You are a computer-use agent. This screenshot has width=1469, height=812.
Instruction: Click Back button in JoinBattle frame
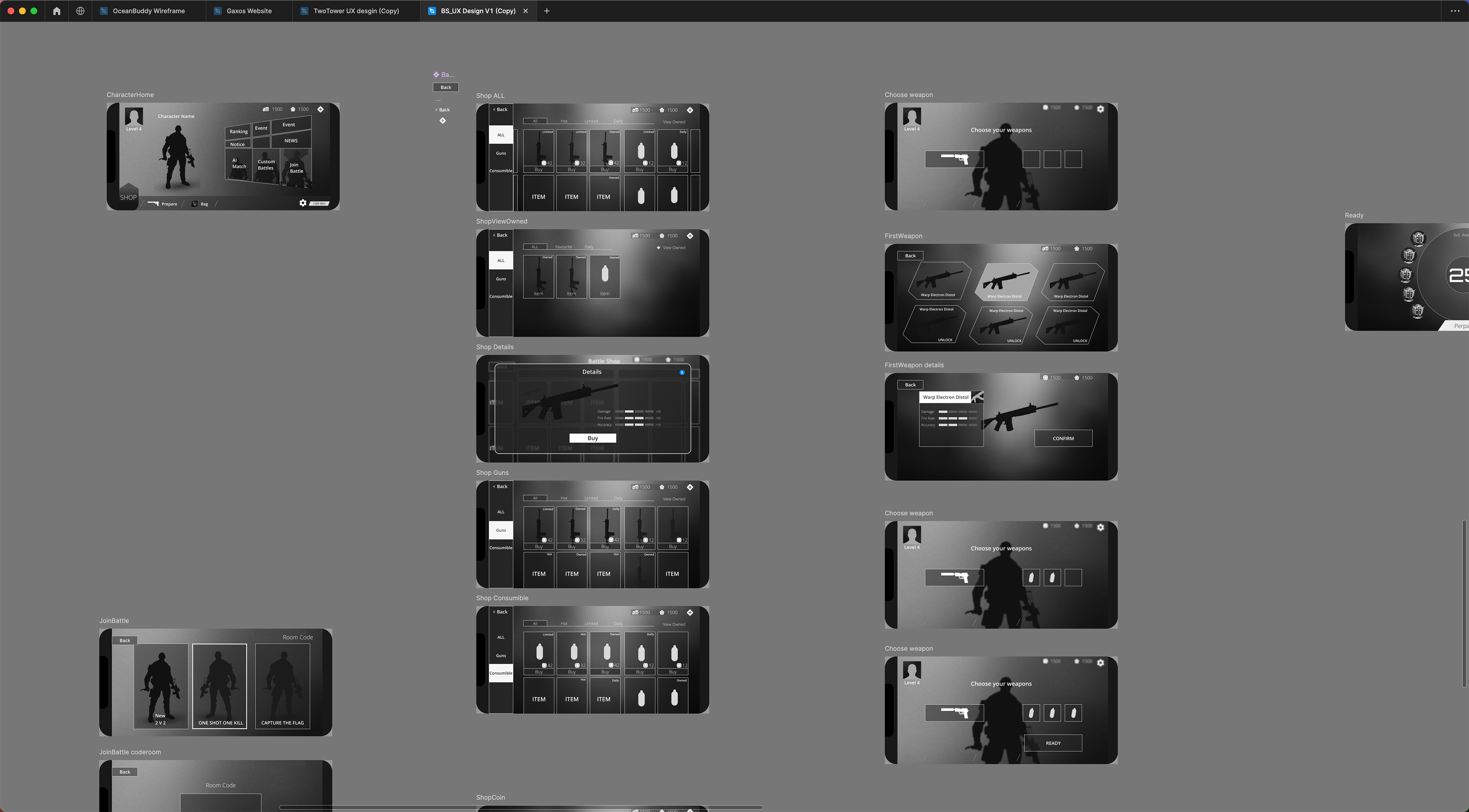tap(125, 640)
